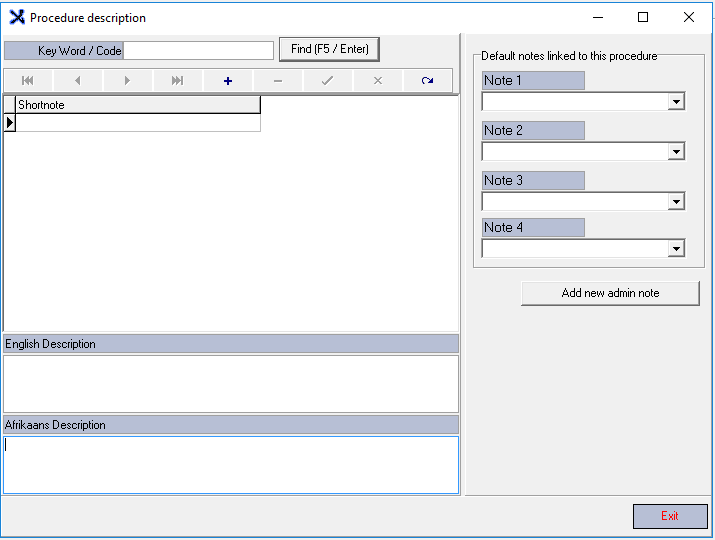Viewport: 715px width, 540px height.
Task: Expand the Note 1 dropdown
Action: (x=676, y=102)
